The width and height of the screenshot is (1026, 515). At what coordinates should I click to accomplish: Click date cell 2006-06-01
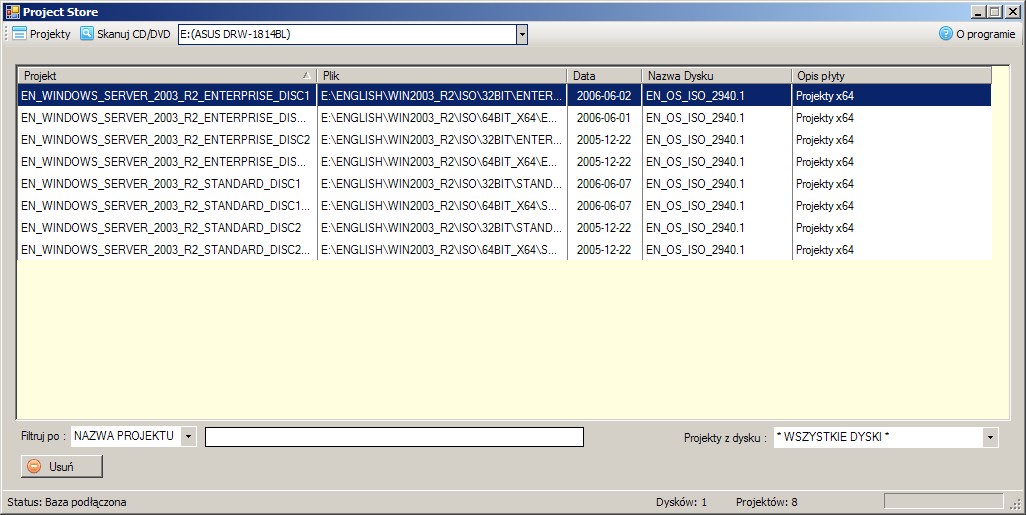(x=604, y=118)
